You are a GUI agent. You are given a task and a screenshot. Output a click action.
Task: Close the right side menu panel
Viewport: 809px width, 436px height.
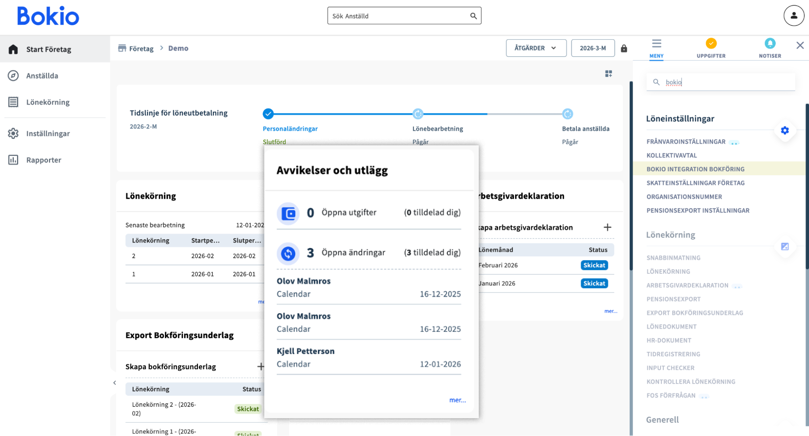(800, 45)
